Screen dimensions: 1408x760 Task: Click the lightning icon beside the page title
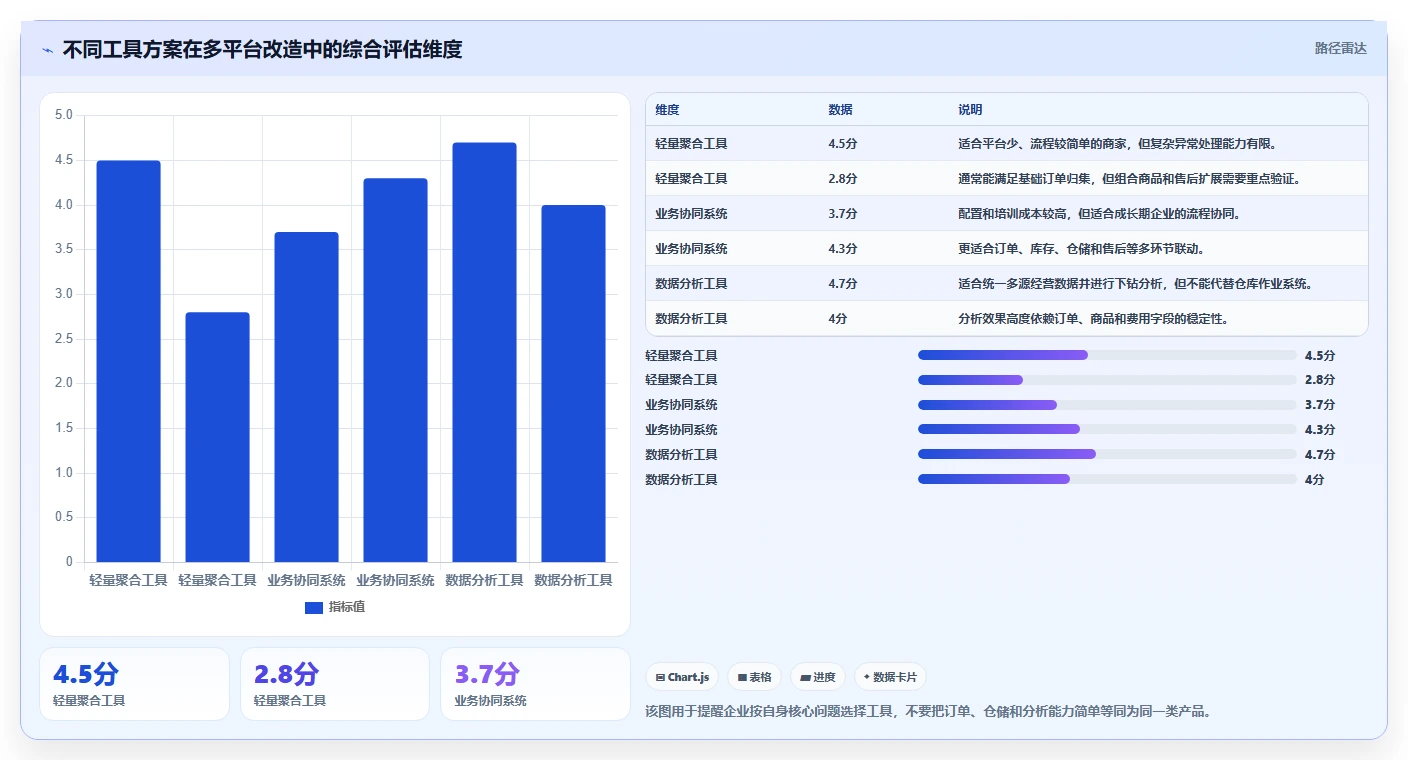pos(47,50)
